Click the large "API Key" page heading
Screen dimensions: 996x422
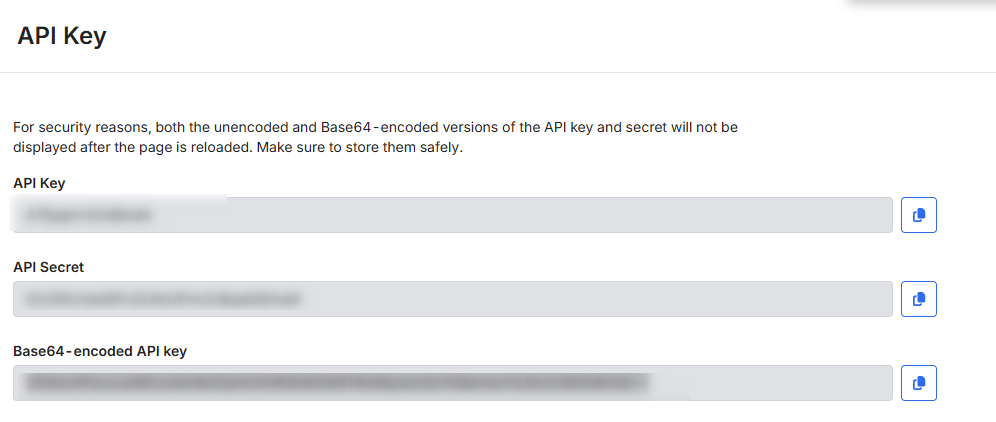coord(62,37)
